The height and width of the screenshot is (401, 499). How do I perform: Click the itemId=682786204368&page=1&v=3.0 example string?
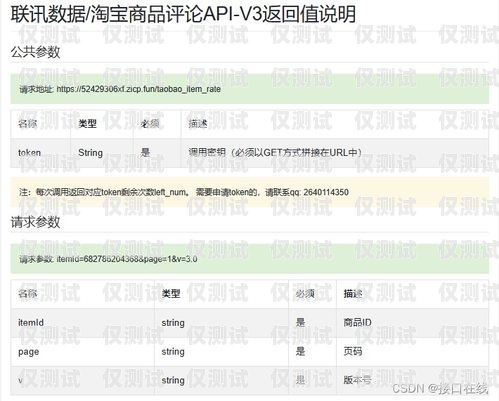point(127,259)
